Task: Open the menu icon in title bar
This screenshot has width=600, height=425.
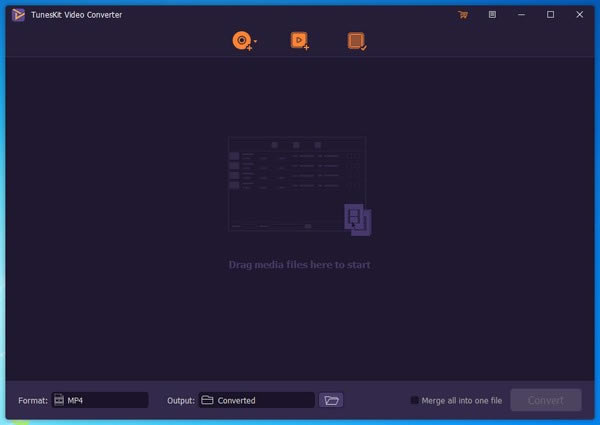Action: tap(492, 15)
